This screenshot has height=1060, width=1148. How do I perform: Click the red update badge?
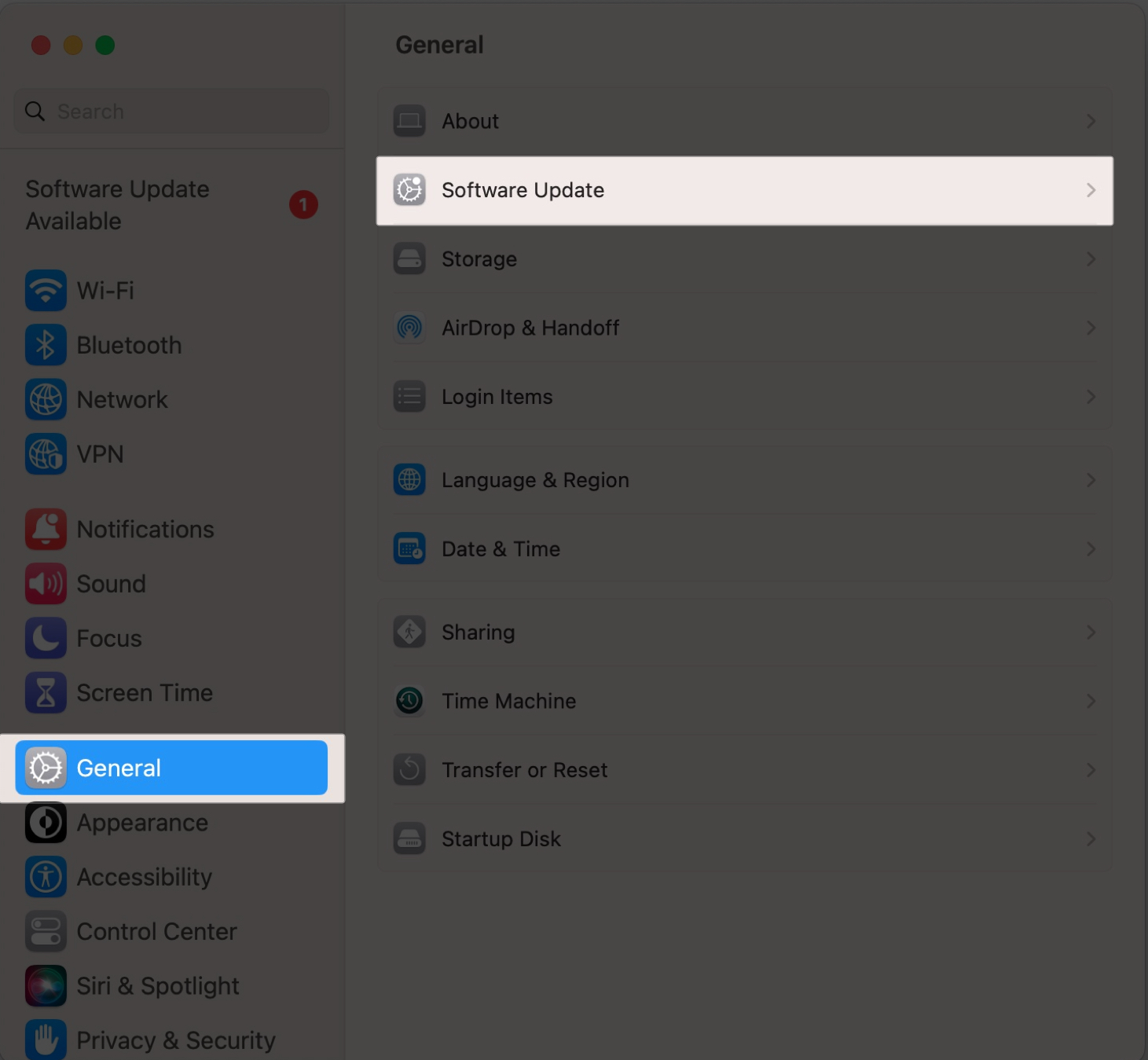pyautogui.click(x=303, y=205)
